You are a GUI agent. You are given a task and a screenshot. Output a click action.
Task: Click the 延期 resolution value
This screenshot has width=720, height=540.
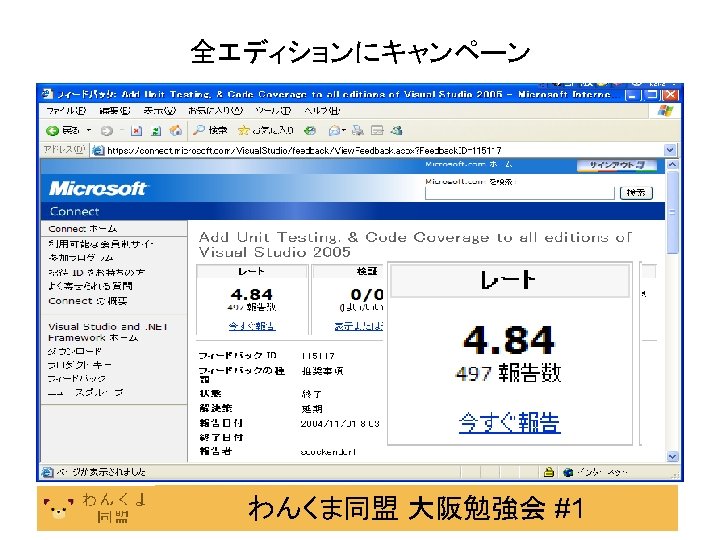(x=311, y=409)
